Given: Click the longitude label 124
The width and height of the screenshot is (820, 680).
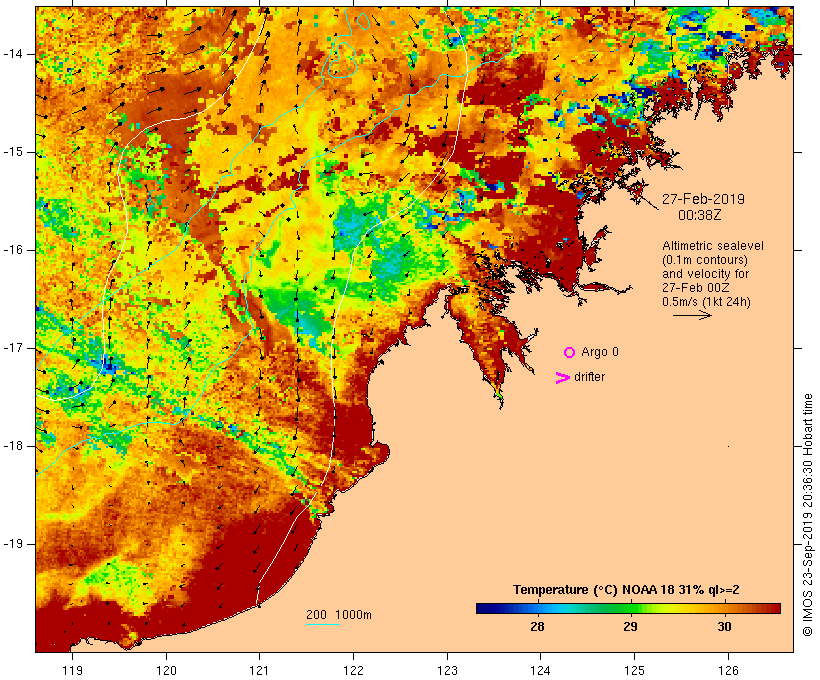Looking at the screenshot, I should click(540, 670).
